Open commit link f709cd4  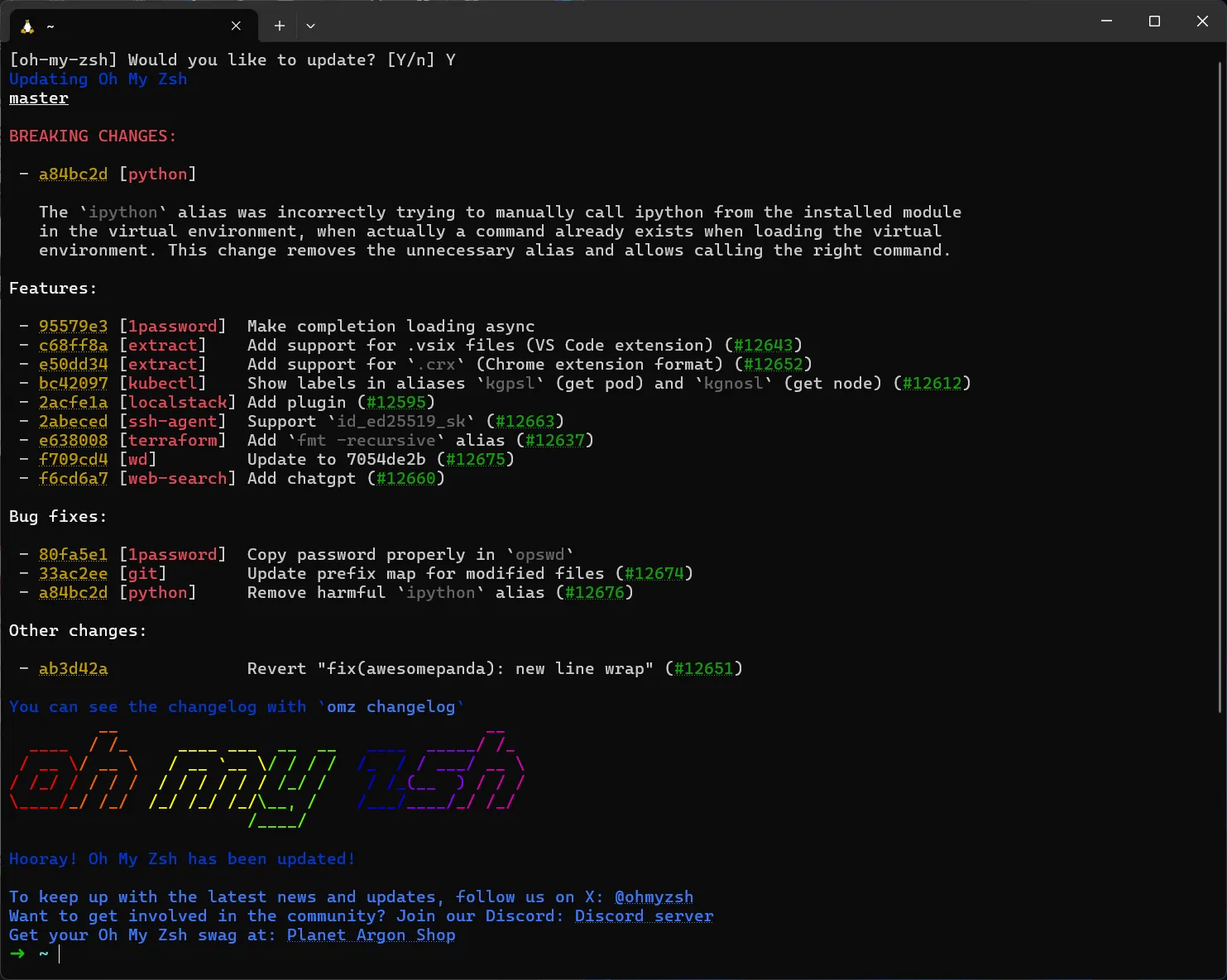[73, 459]
